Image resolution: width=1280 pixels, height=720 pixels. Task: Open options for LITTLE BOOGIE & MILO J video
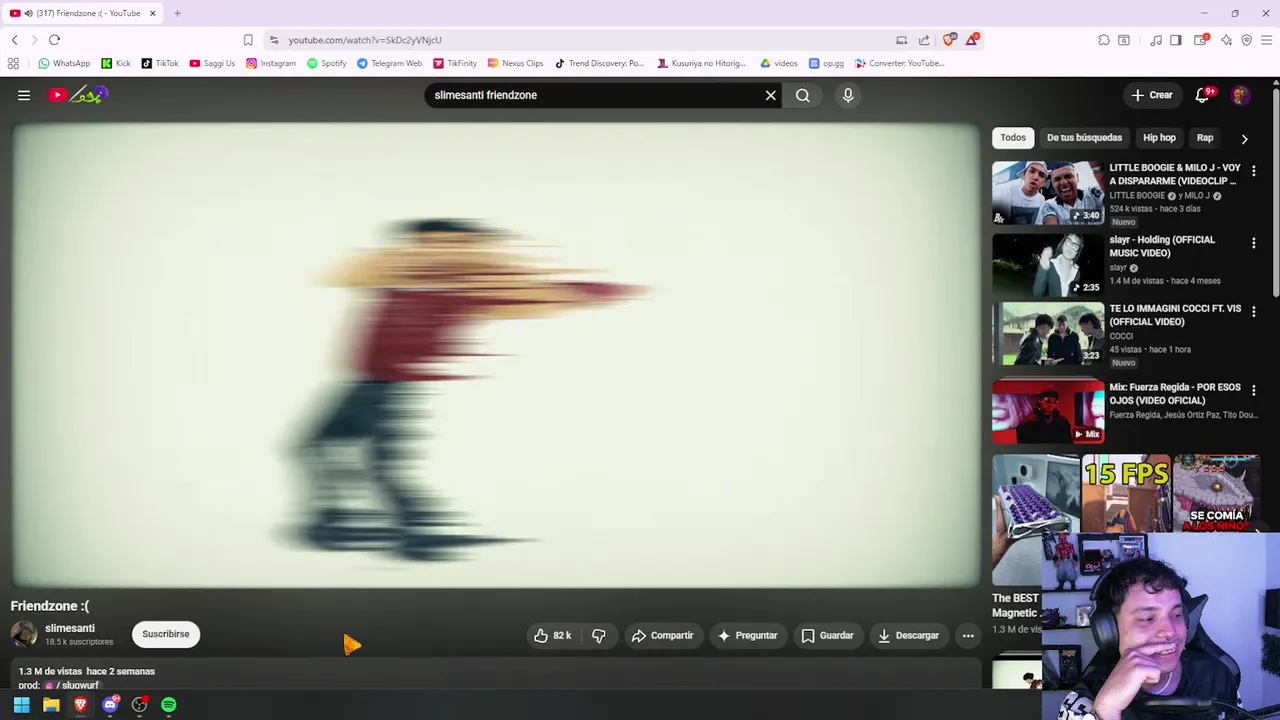(x=1253, y=171)
